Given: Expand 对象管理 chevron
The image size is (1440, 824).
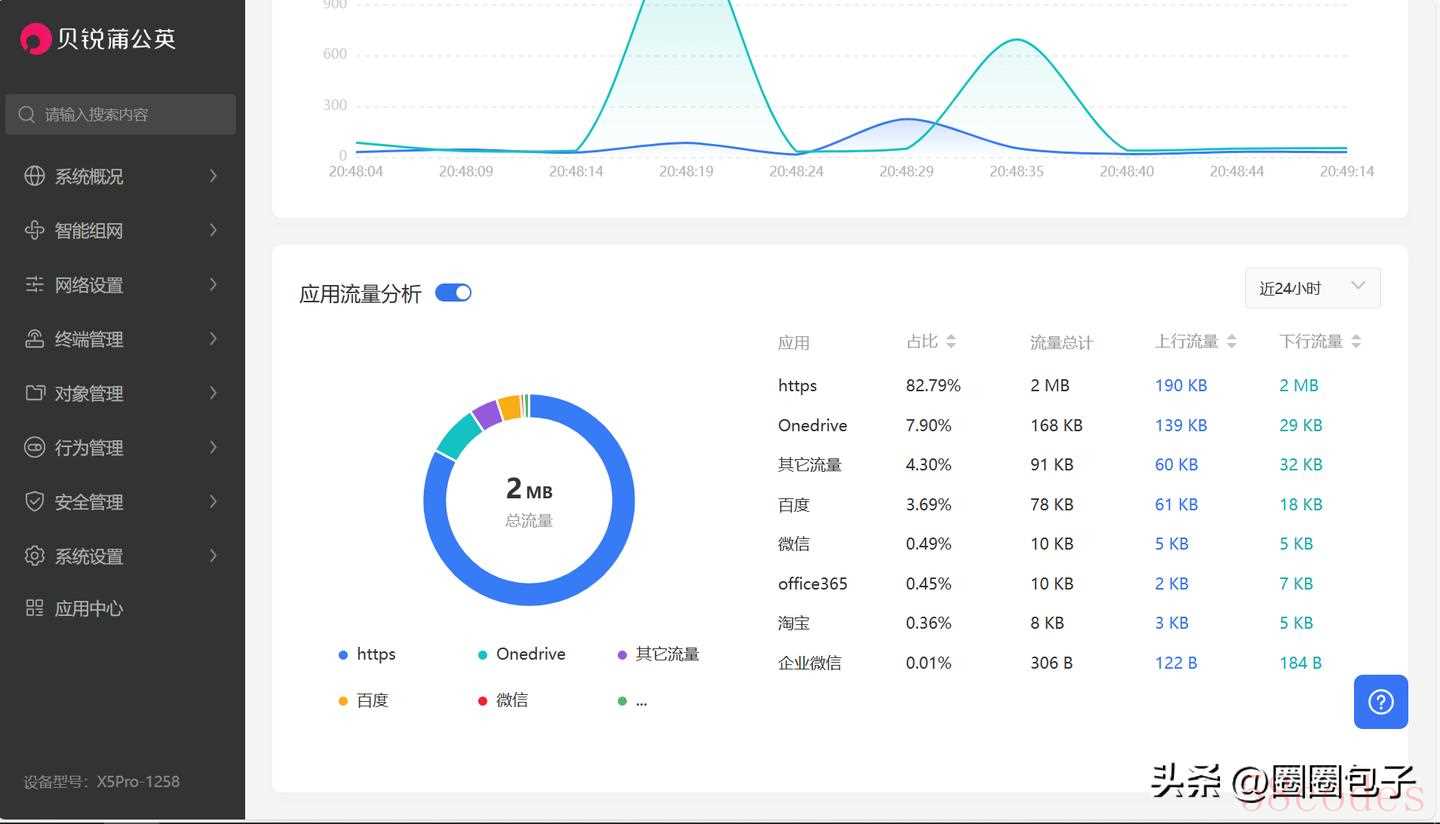Looking at the screenshot, I should pyautogui.click(x=213, y=393).
